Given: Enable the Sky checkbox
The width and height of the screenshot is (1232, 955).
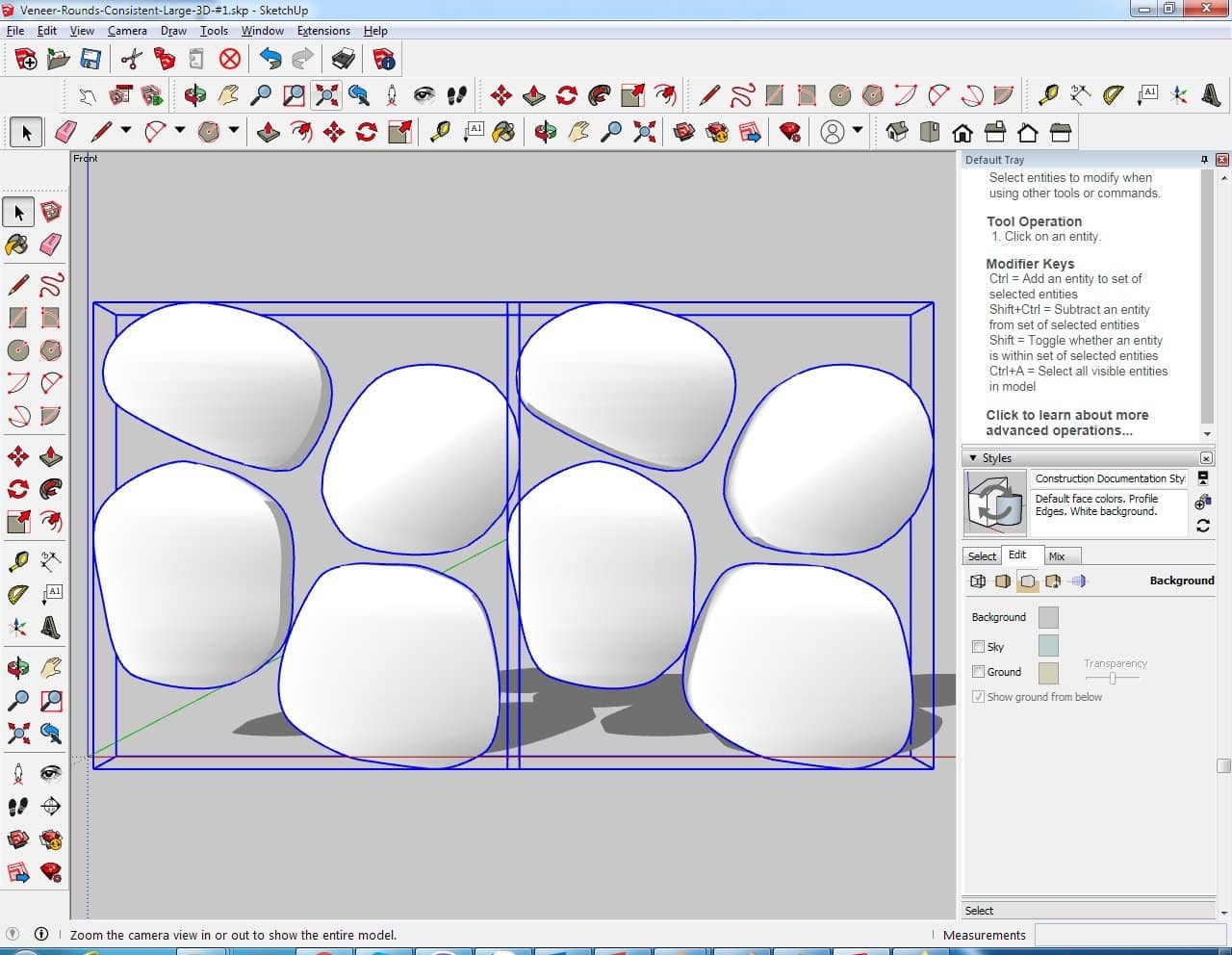Looking at the screenshot, I should 979,647.
